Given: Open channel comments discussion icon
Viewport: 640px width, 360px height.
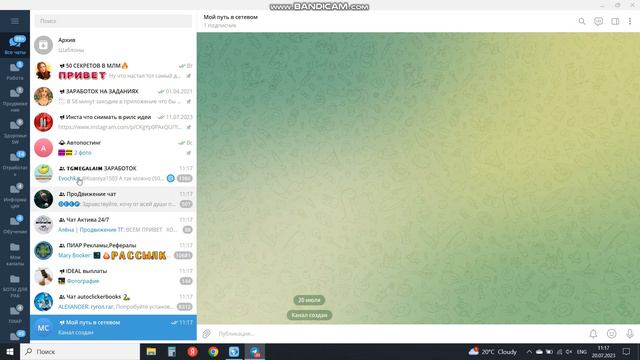Looking at the screenshot, I should click(598, 21).
